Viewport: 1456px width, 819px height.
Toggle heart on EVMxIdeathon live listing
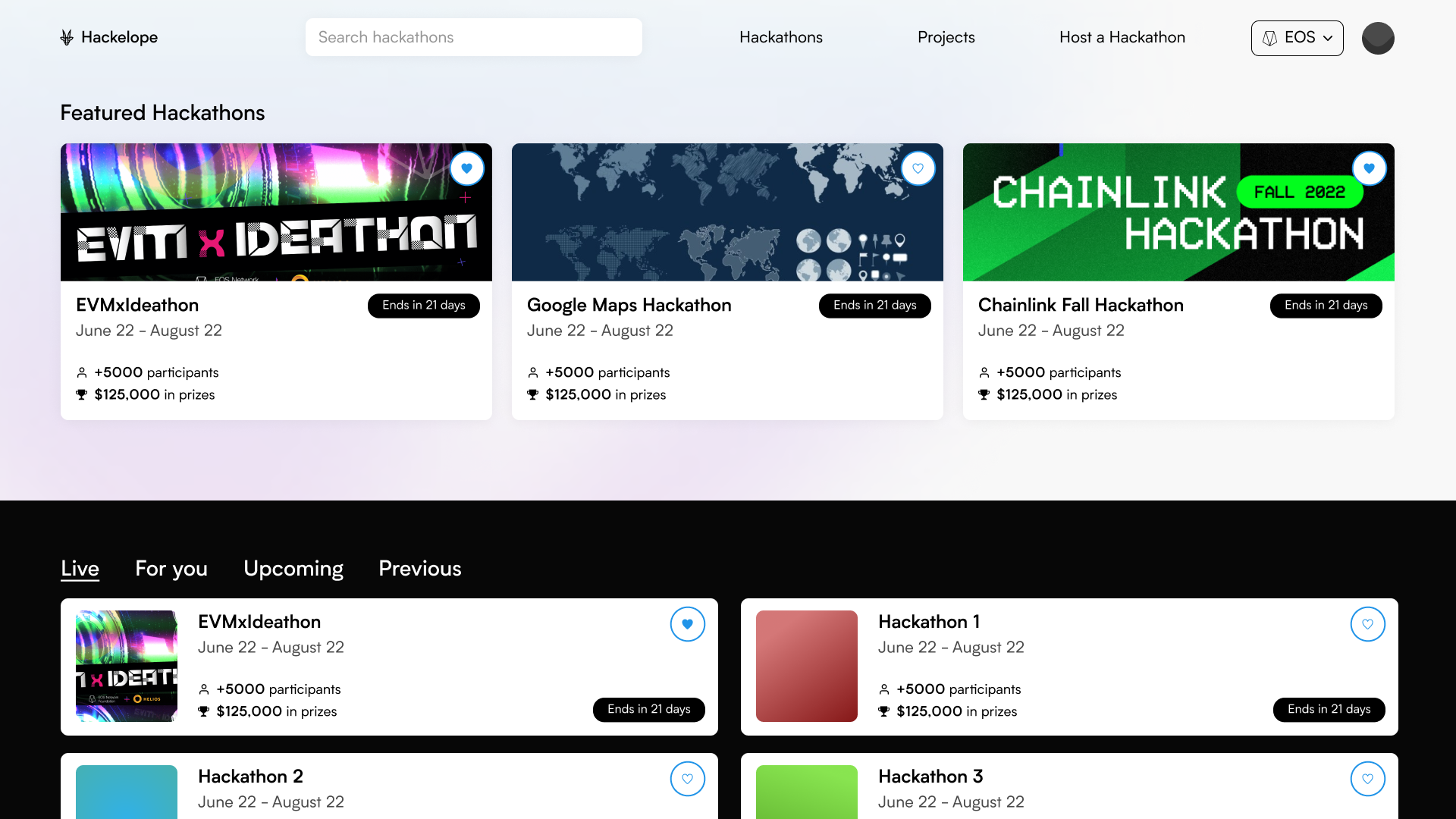(x=687, y=624)
